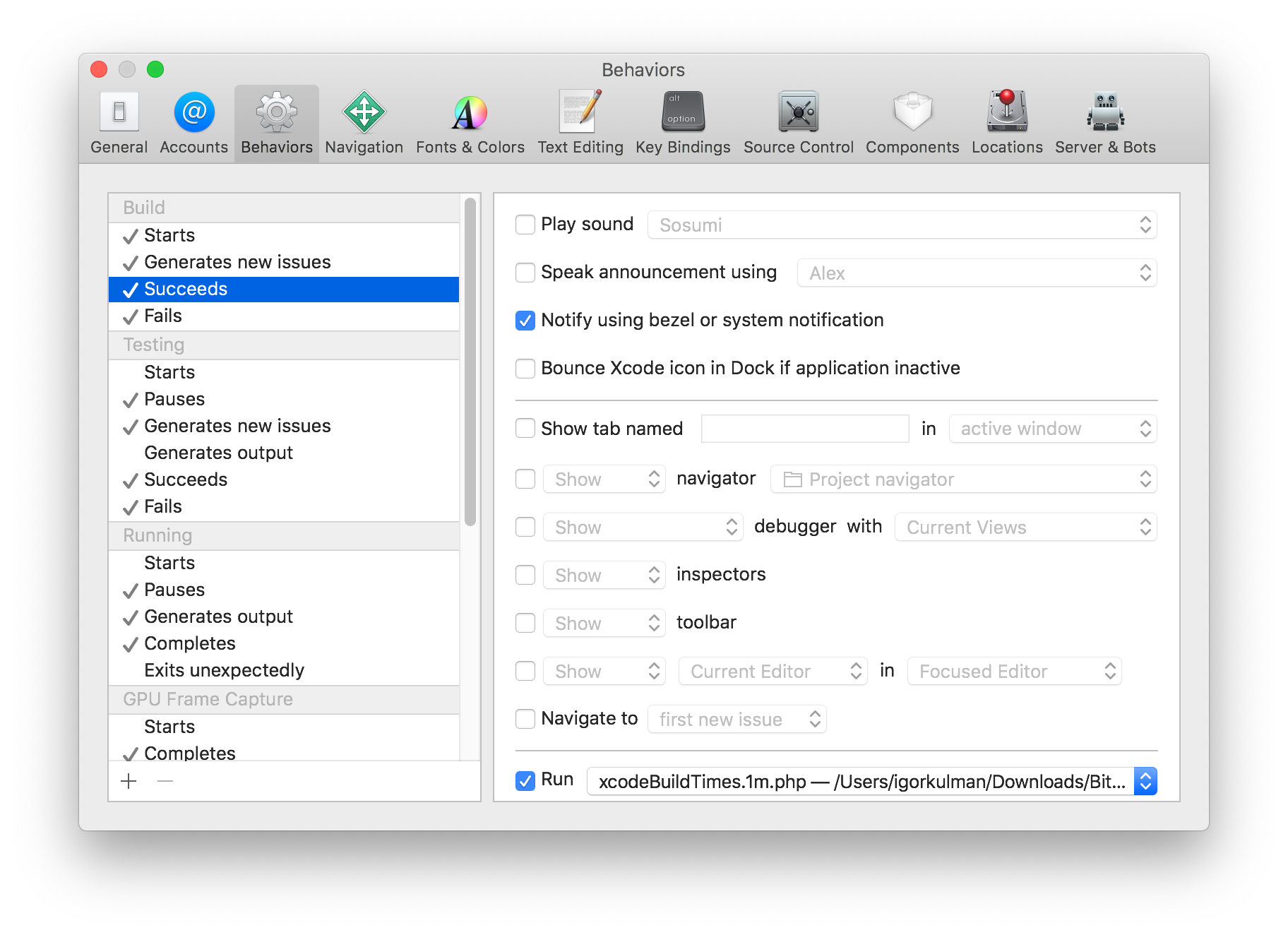The height and width of the screenshot is (935, 1288).
Task: Select the Behaviors gear icon
Action: pos(277,112)
